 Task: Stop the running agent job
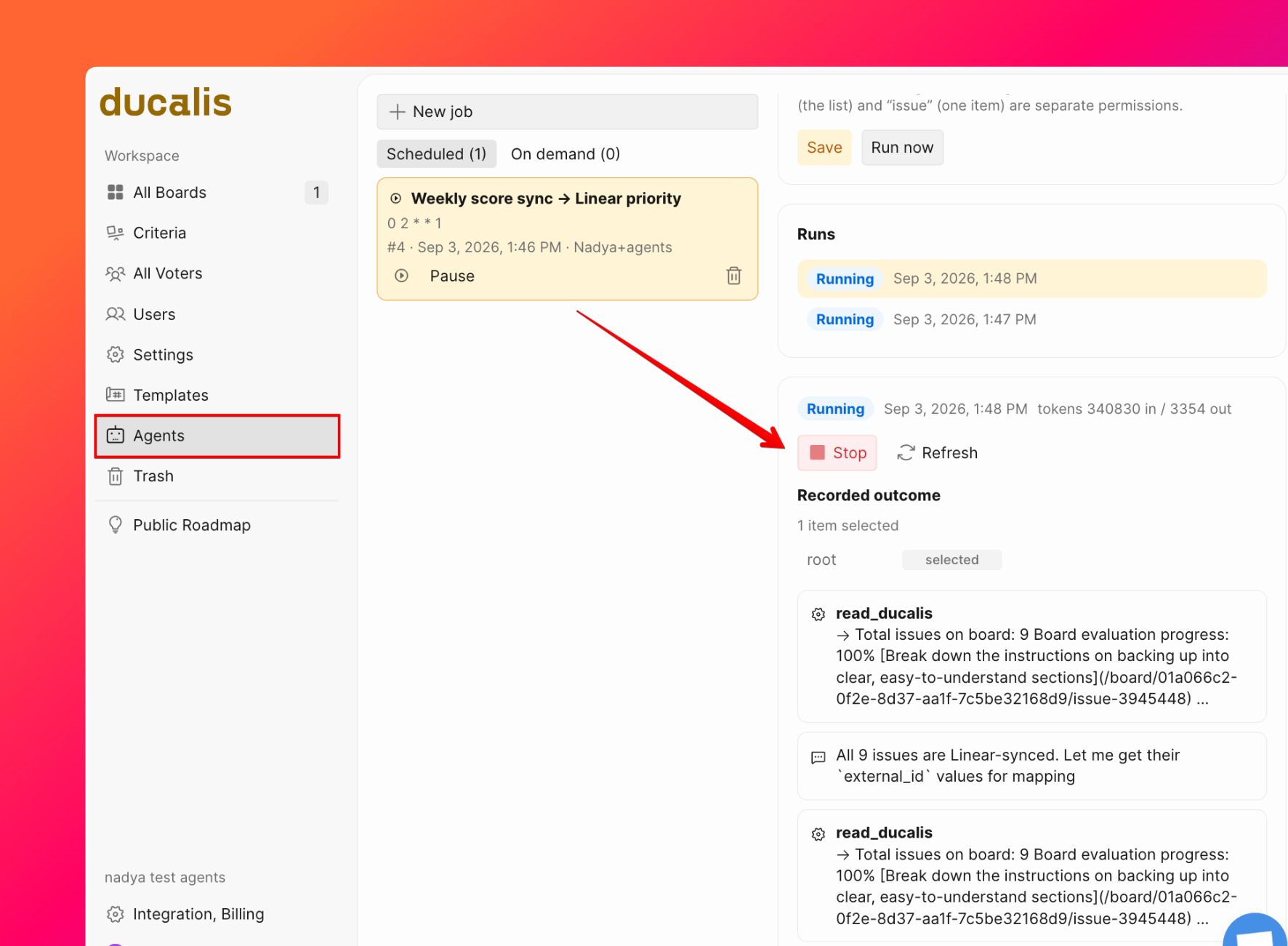click(x=837, y=453)
